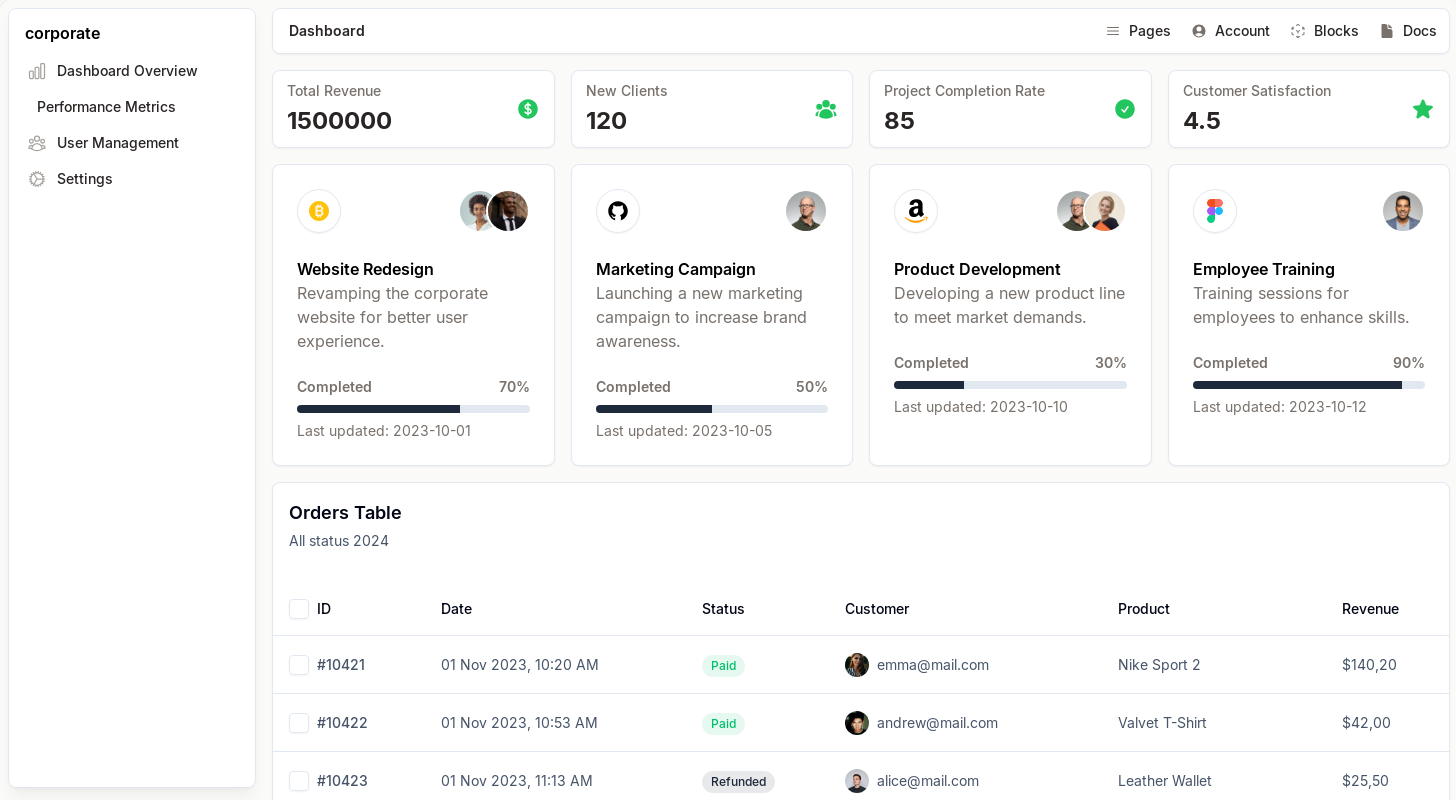Click emma@mail.com customer avatar

(857, 665)
